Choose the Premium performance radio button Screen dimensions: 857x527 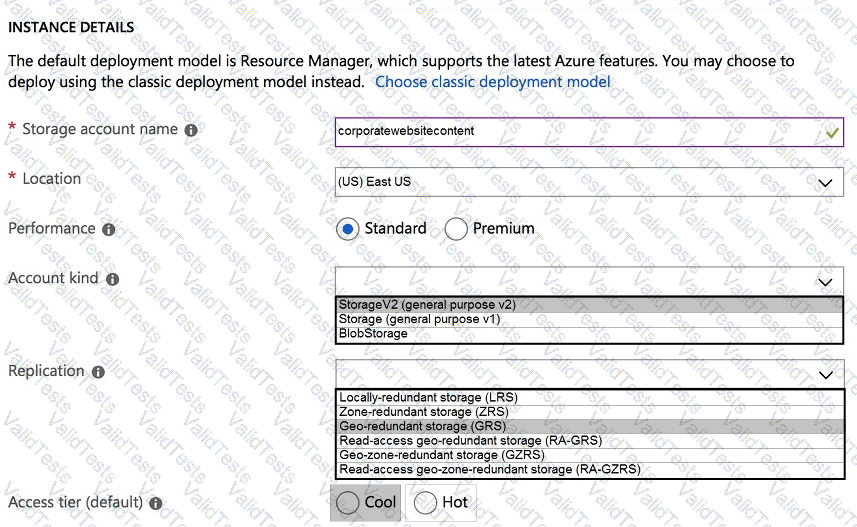click(456, 229)
